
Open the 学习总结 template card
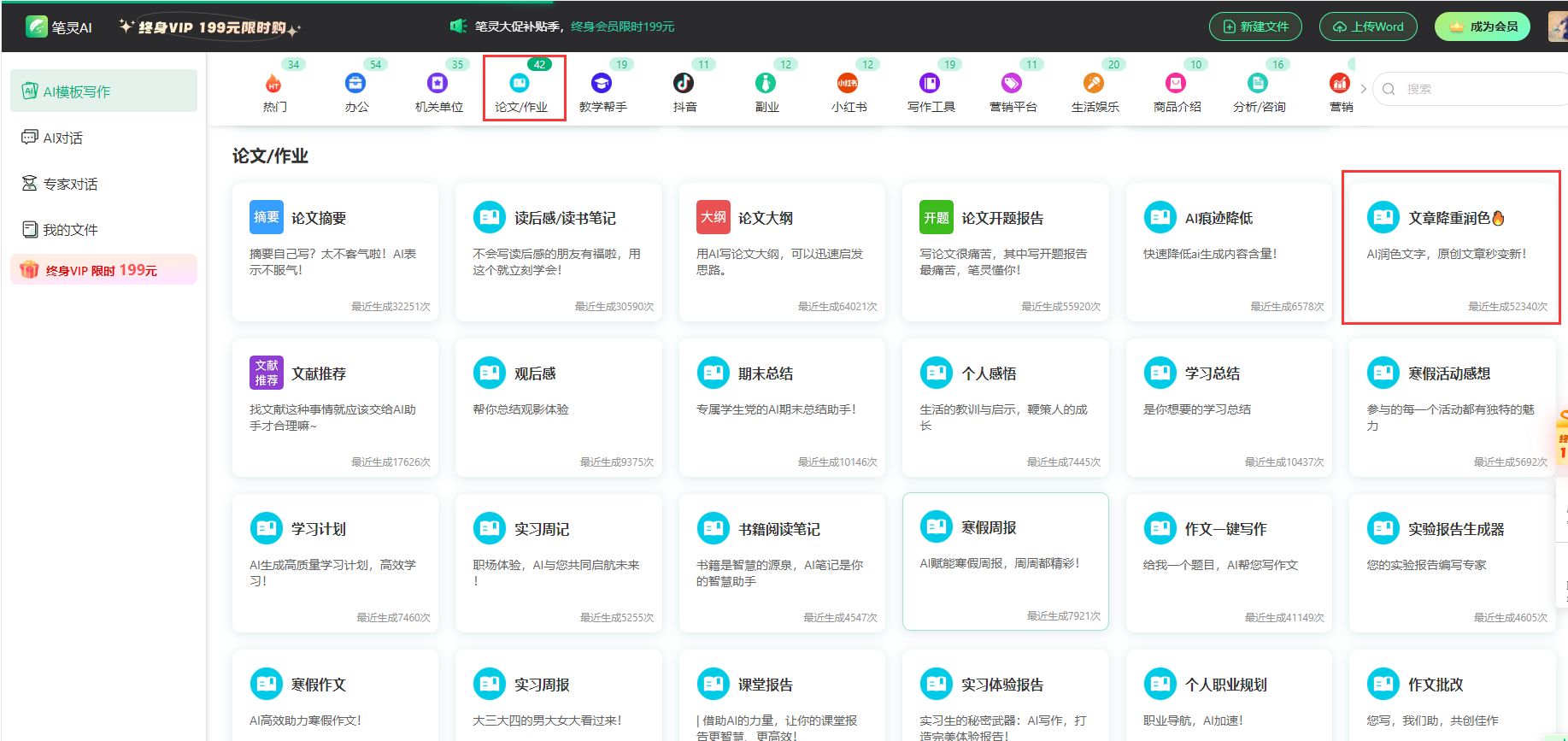click(1229, 407)
